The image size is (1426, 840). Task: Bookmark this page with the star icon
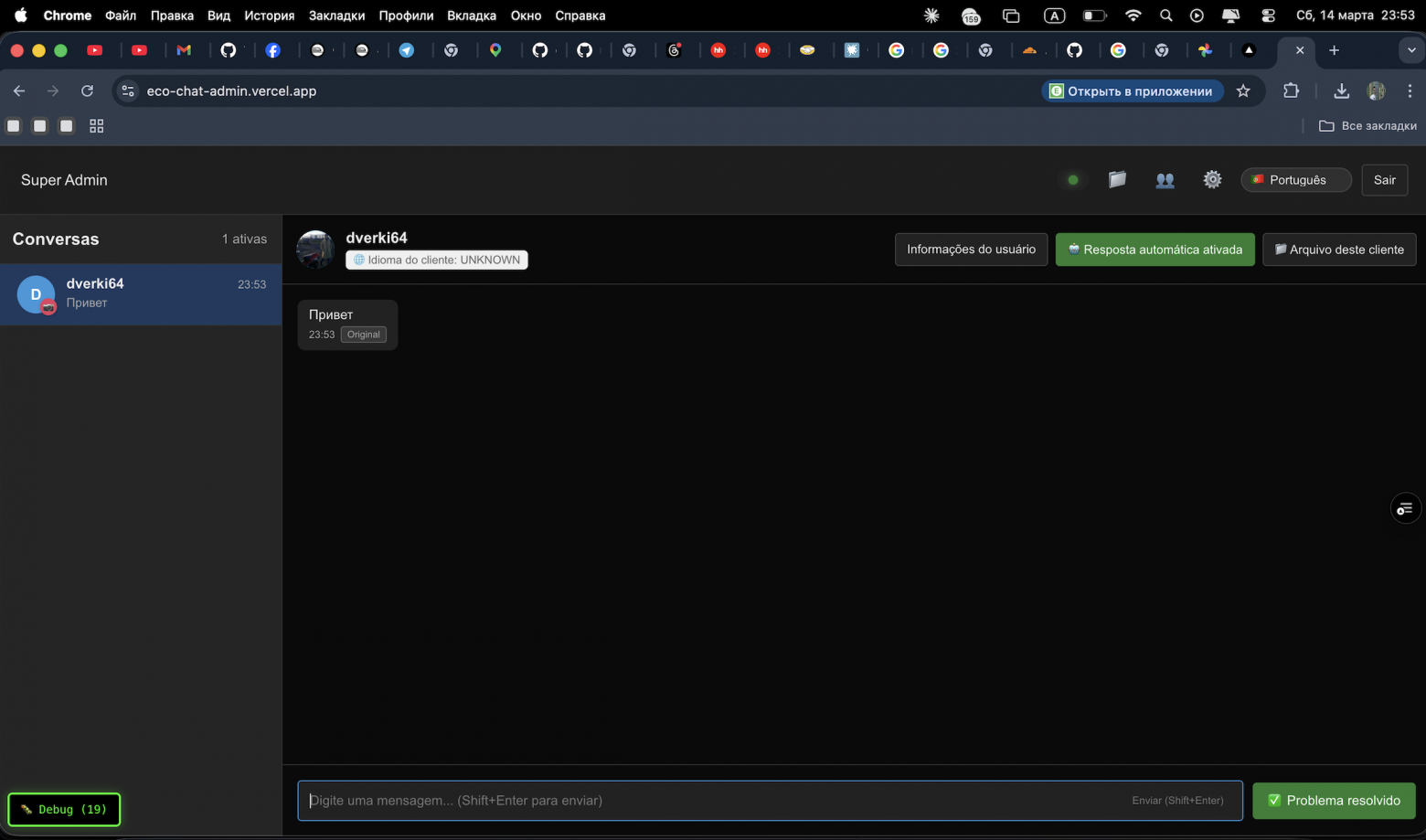pos(1243,90)
